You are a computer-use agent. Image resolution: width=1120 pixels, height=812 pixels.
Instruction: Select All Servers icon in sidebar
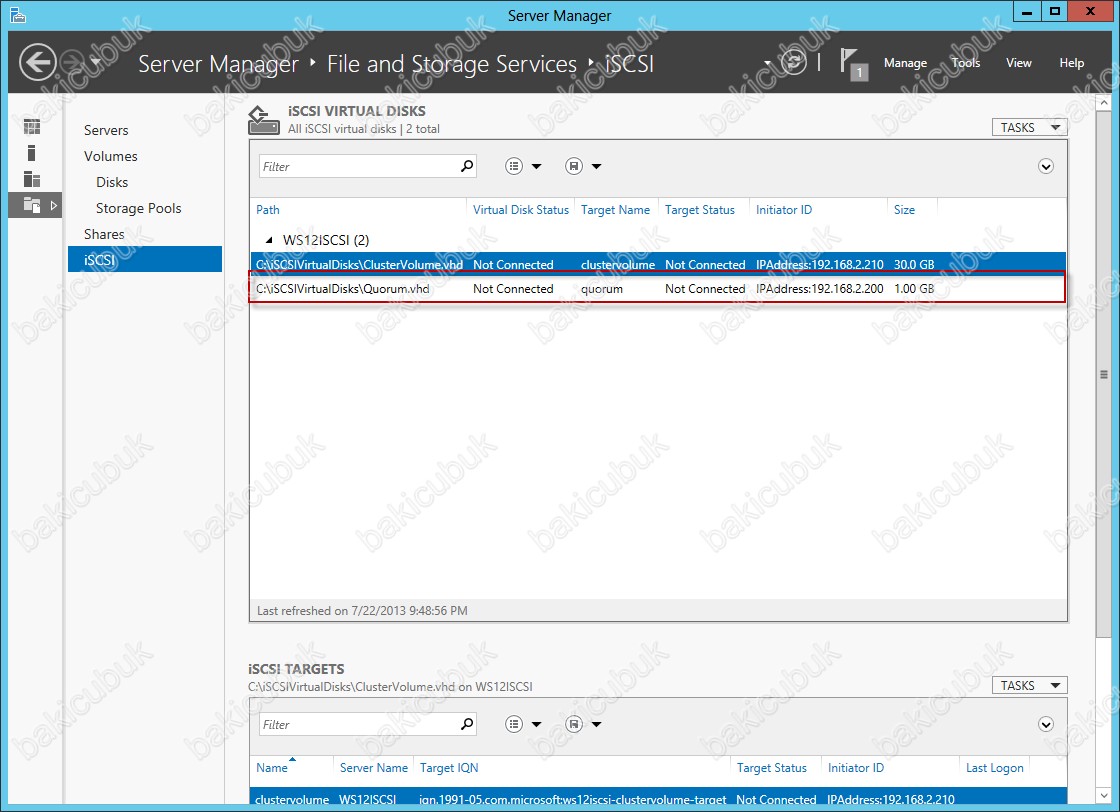pos(32,179)
